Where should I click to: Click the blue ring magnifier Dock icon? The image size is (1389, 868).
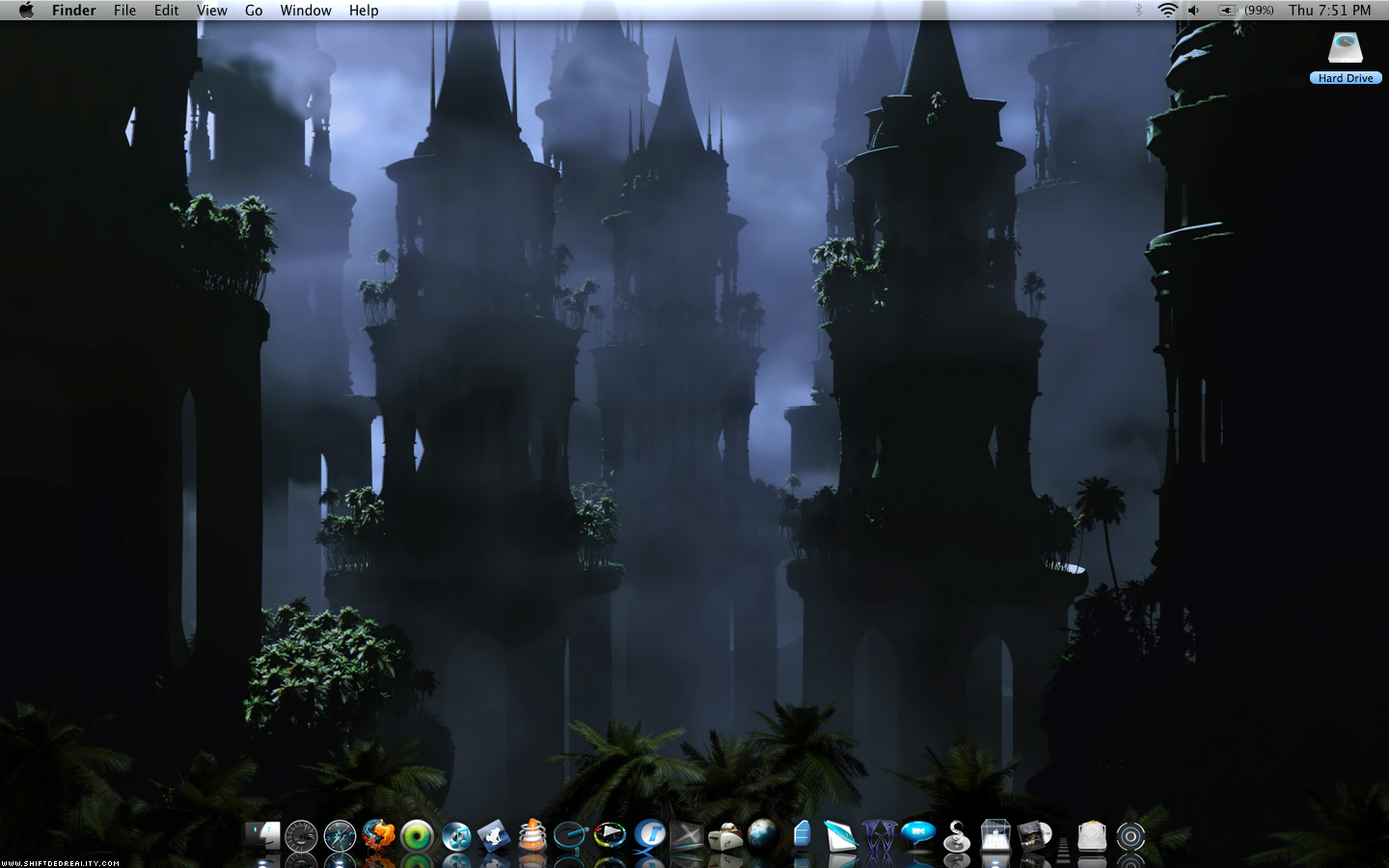click(x=571, y=835)
